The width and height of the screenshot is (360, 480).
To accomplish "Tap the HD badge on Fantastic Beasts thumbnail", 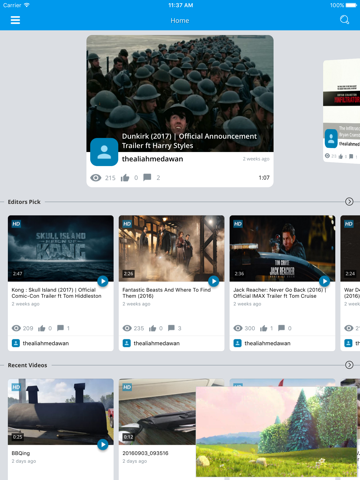I will click(127, 224).
